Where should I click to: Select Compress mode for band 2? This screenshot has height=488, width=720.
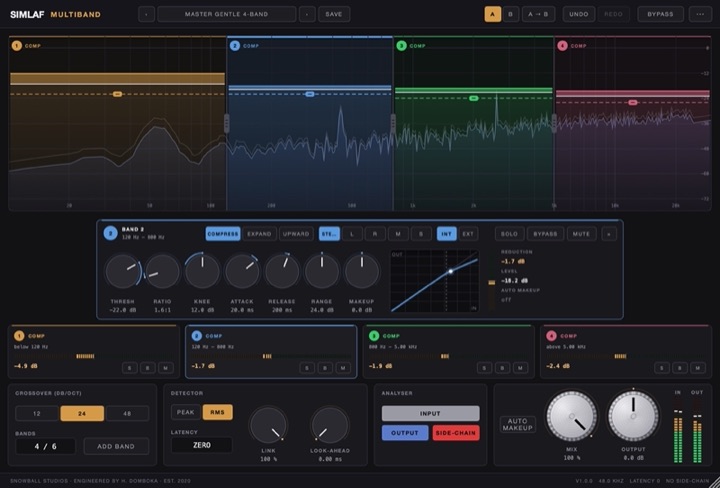click(223, 234)
